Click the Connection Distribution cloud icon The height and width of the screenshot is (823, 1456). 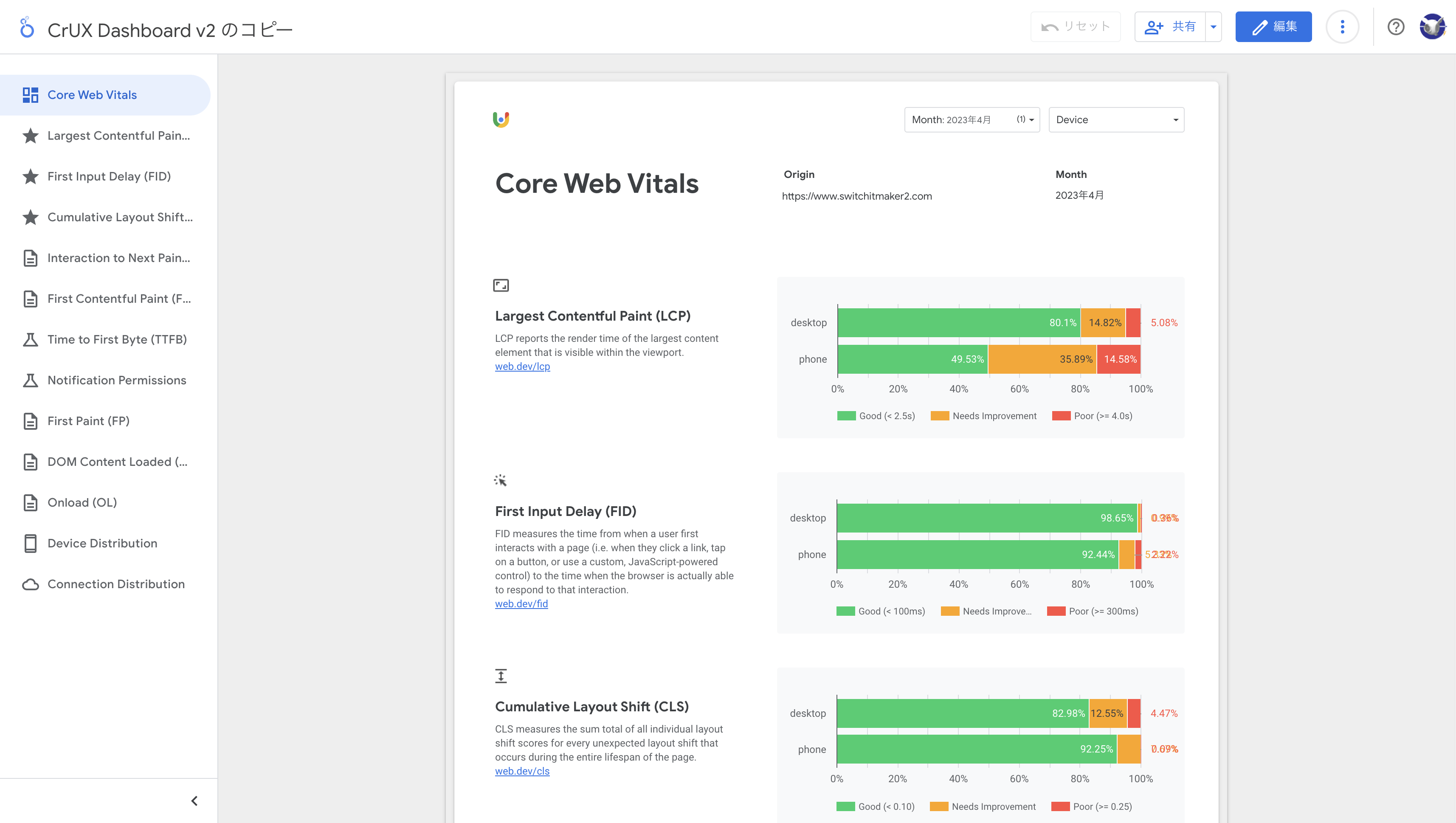[28, 584]
